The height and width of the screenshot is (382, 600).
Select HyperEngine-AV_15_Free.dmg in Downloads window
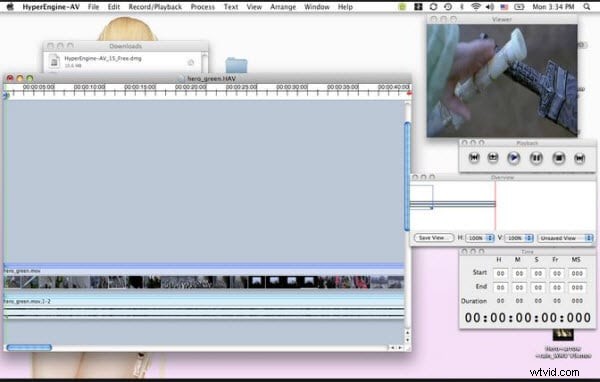(x=103, y=58)
